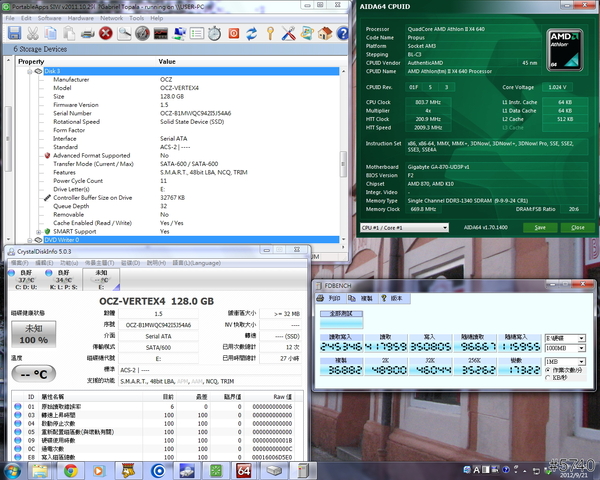The height and width of the screenshot is (480, 600).
Task: Click the Save floppy icon in SIW toolbar
Action: [x=14, y=33]
